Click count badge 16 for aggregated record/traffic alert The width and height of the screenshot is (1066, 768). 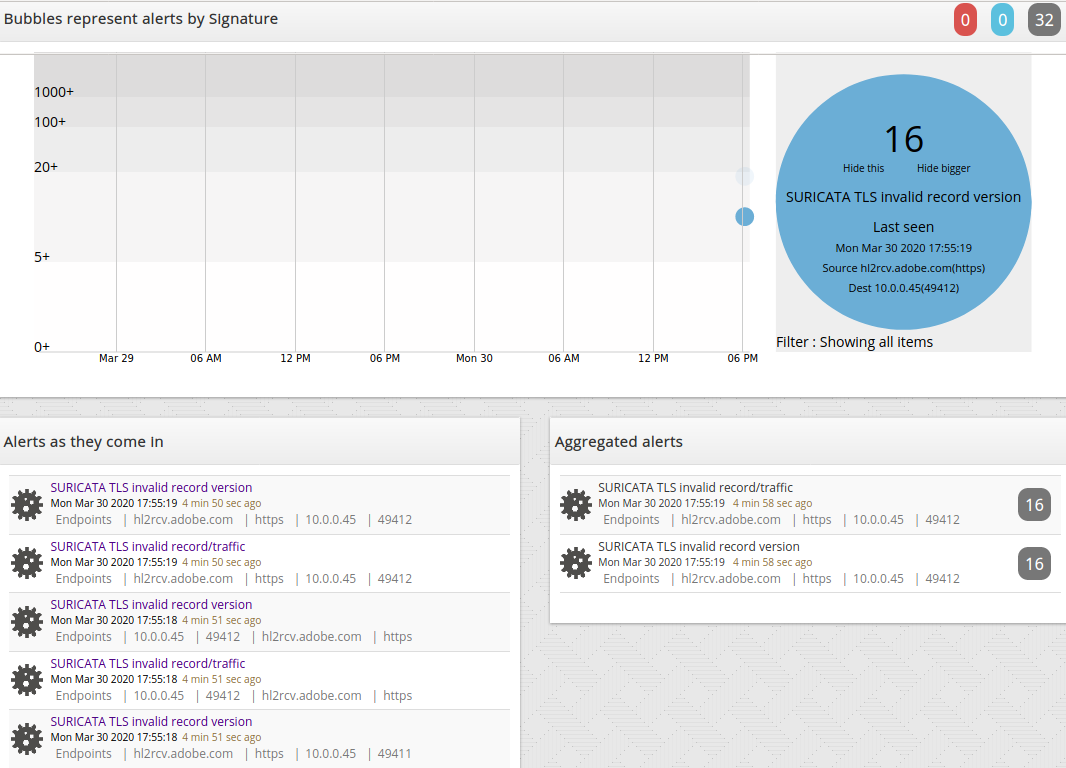coord(1034,505)
